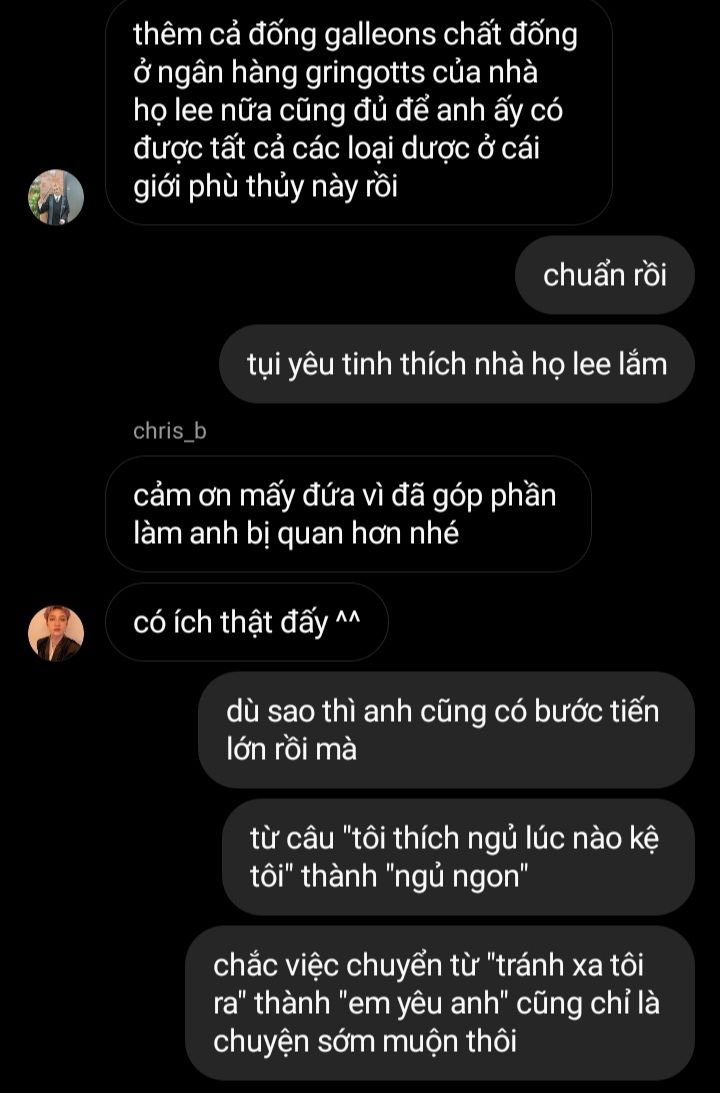Click 'giới phù thủy này rồi' line of first message

point(265,187)
